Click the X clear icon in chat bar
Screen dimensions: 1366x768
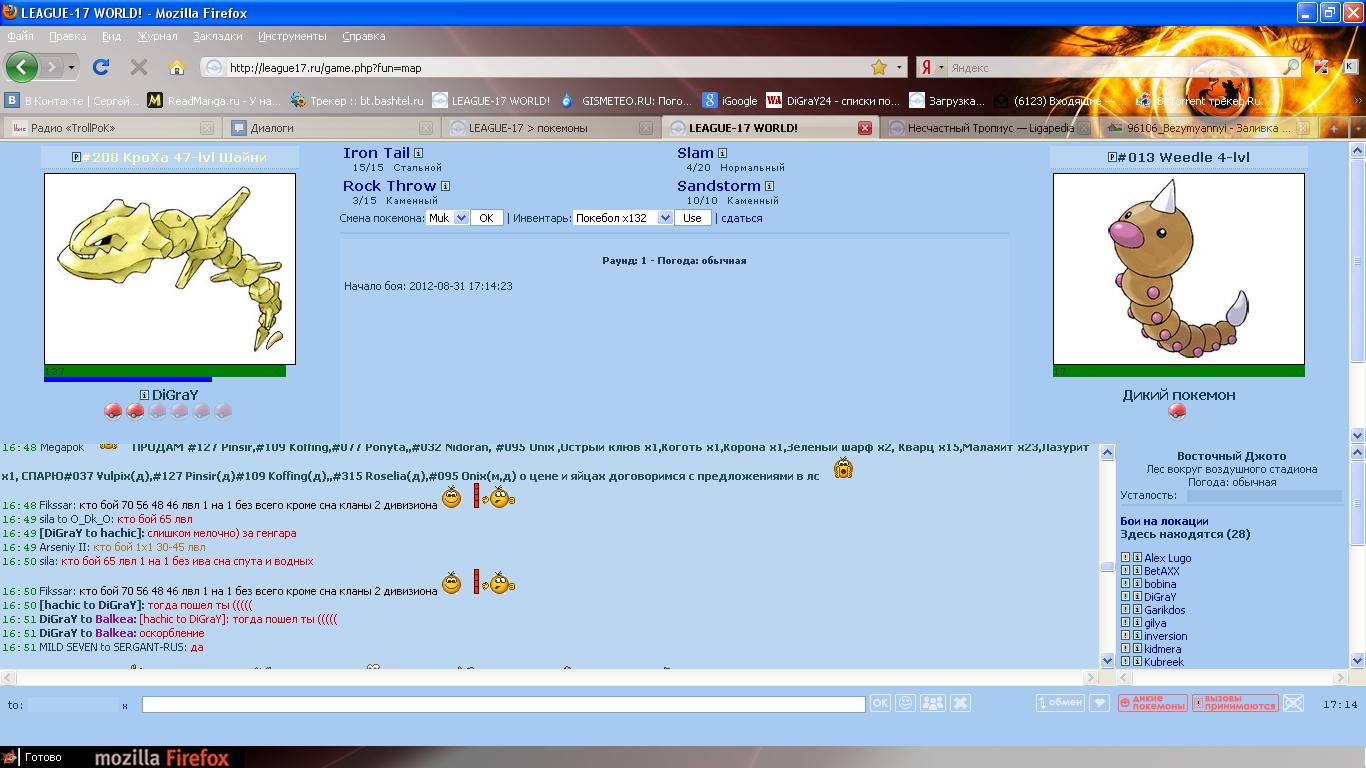click(x=960, y=703)
